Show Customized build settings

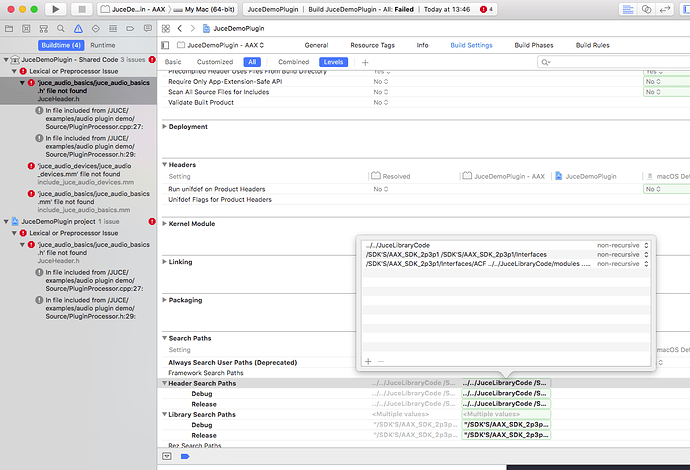215,62
